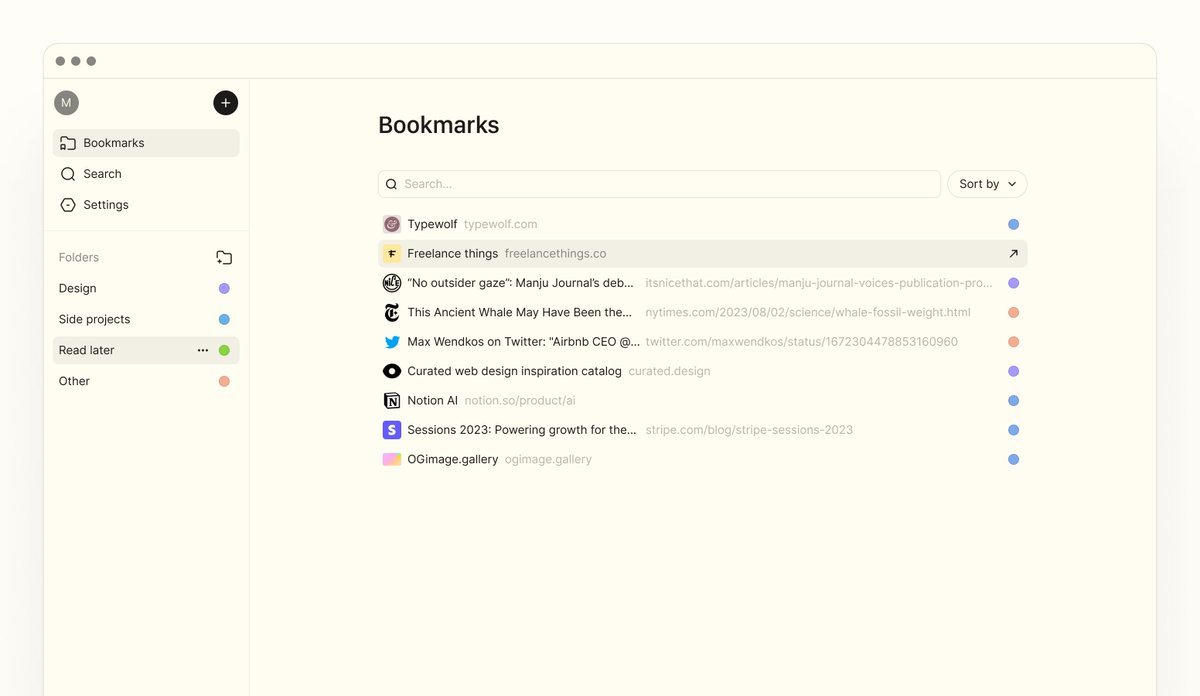Open the Typewolf bookmark

(432, 224)
